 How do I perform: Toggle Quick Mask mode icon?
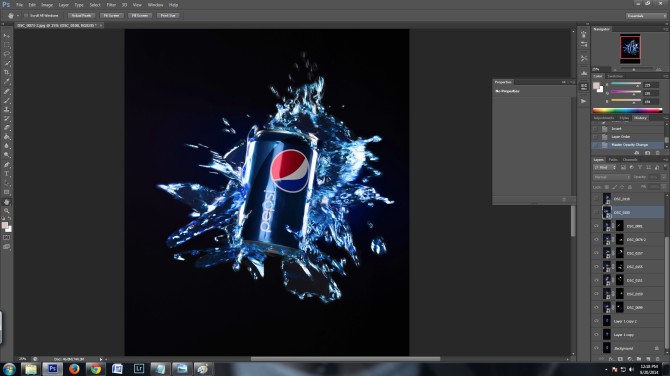click(x=7, y=238)
